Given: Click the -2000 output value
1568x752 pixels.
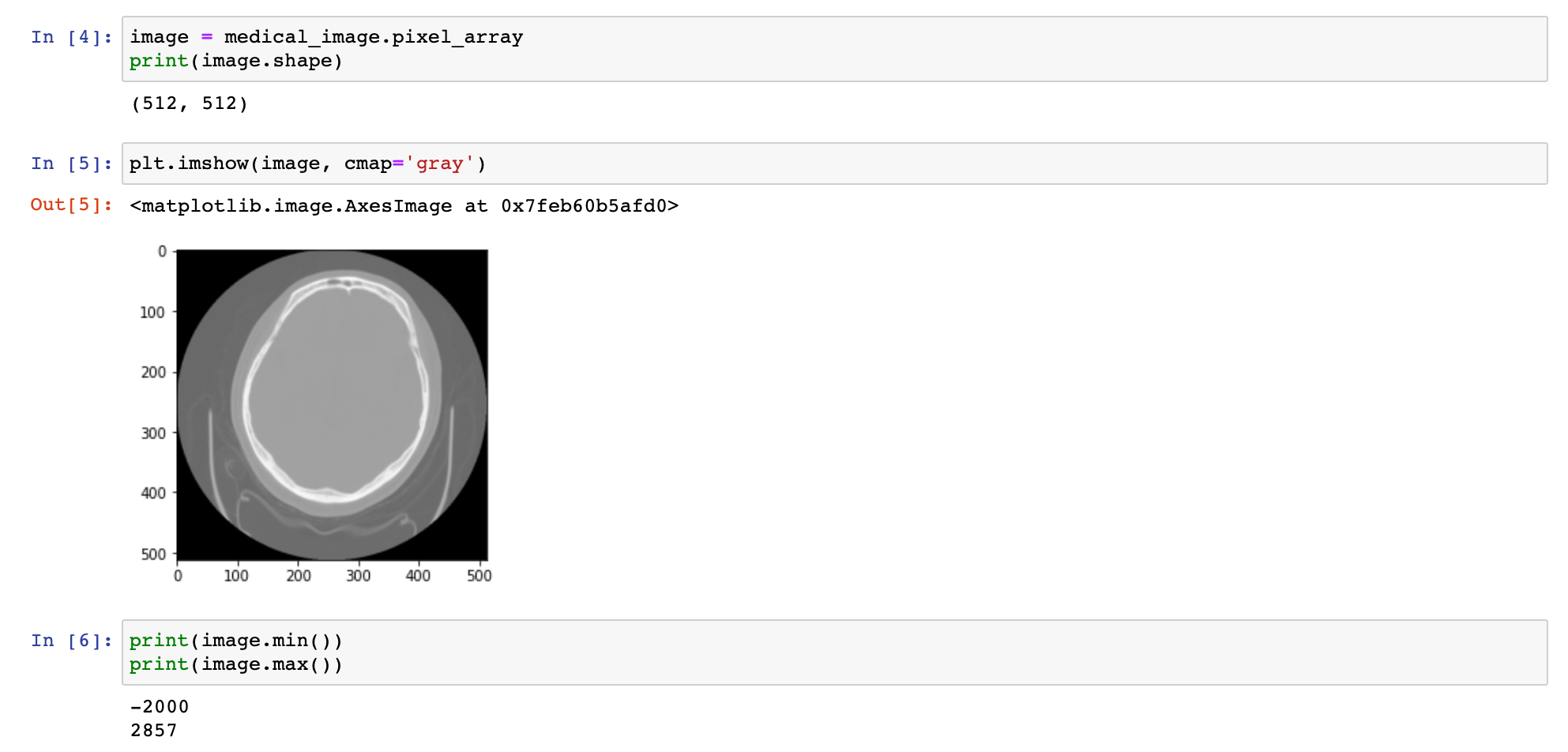Looking at the screenshot, I should click(160, 707).
